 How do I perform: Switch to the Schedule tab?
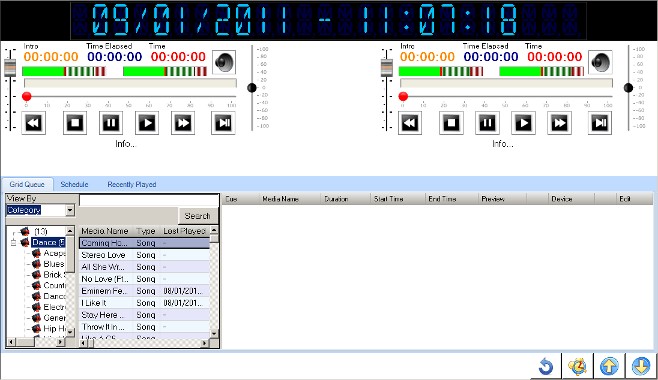(x=74, y=185)
